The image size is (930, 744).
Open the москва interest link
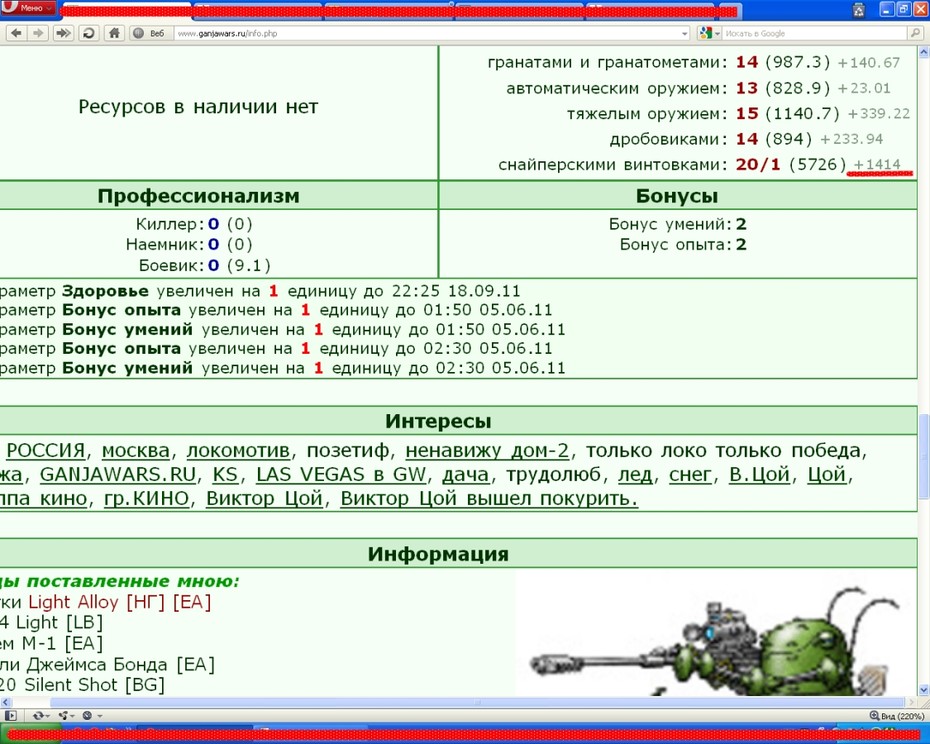click(x=136, y=451)
